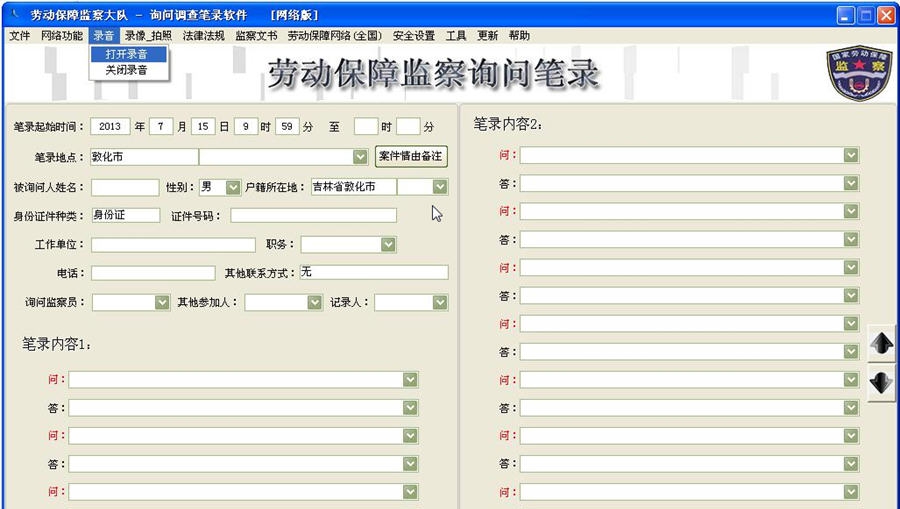Expand the 职务 position dropdown
900x509 pixels.
click(x=388, y=245)
